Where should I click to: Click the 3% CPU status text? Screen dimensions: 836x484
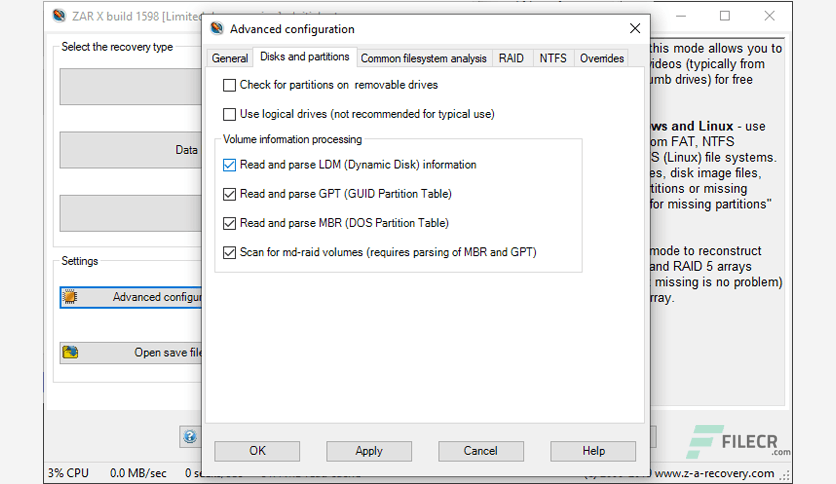[x=68, y=473]
